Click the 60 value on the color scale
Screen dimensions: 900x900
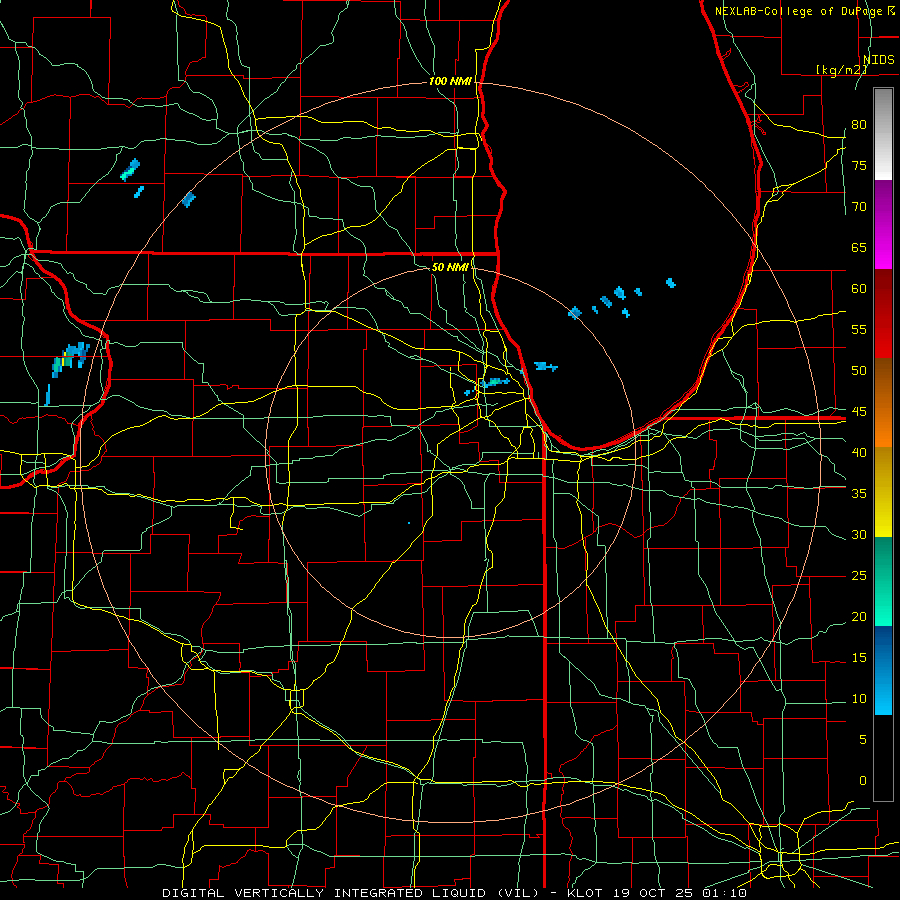tap(859, 289)
